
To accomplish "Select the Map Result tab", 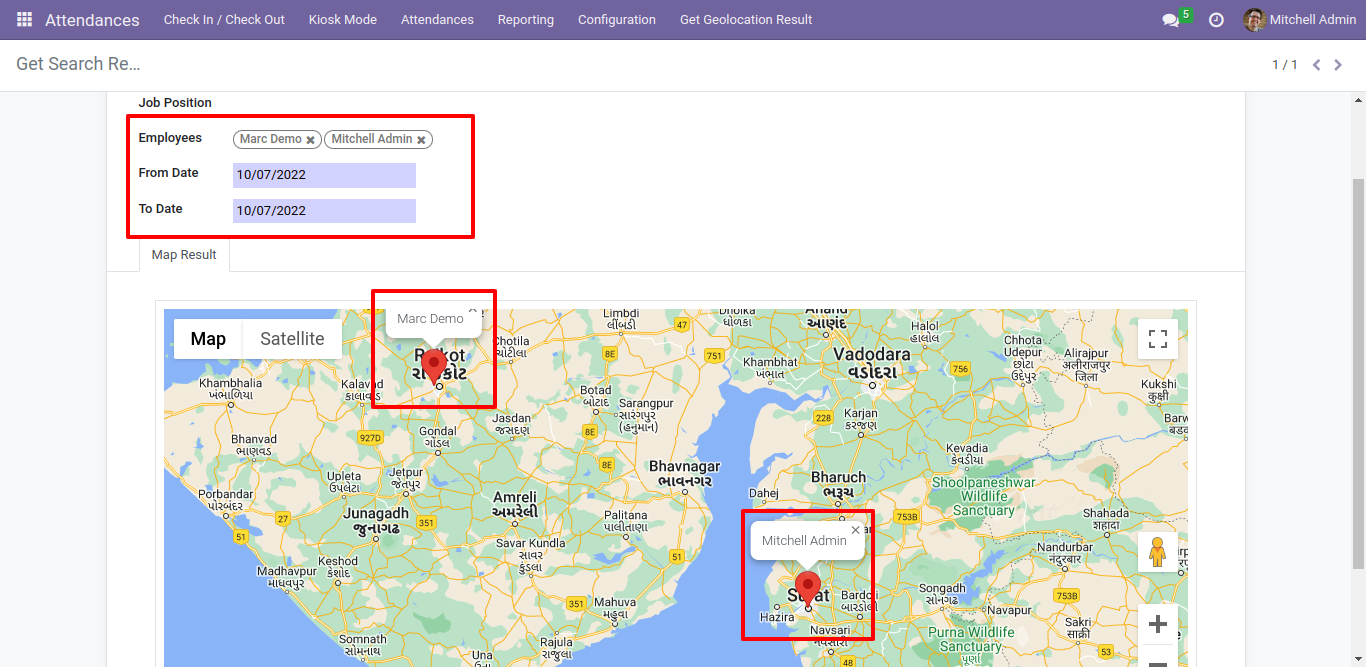I will [184, 255].
